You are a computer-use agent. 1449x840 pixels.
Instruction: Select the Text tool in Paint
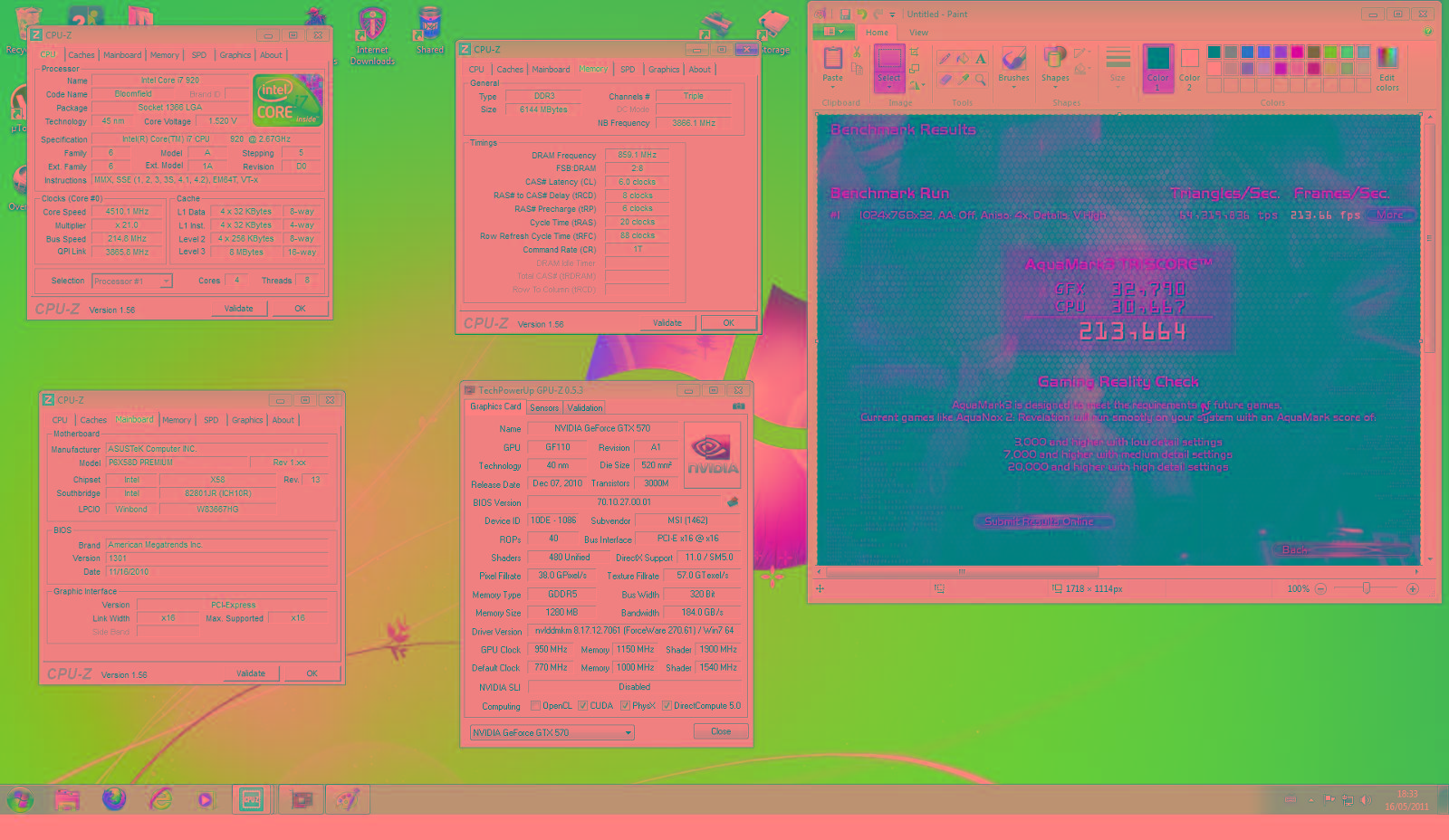coord(981,59)
